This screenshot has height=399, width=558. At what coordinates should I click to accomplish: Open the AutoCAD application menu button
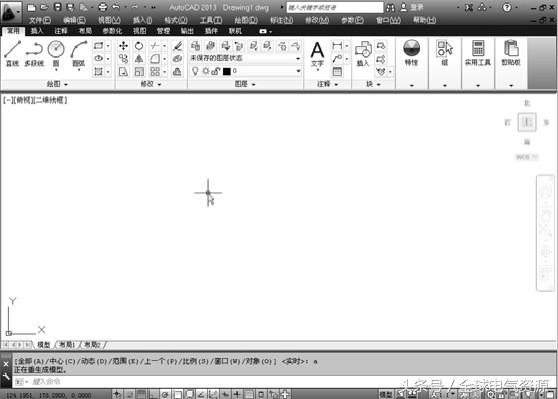click(10, 12)
